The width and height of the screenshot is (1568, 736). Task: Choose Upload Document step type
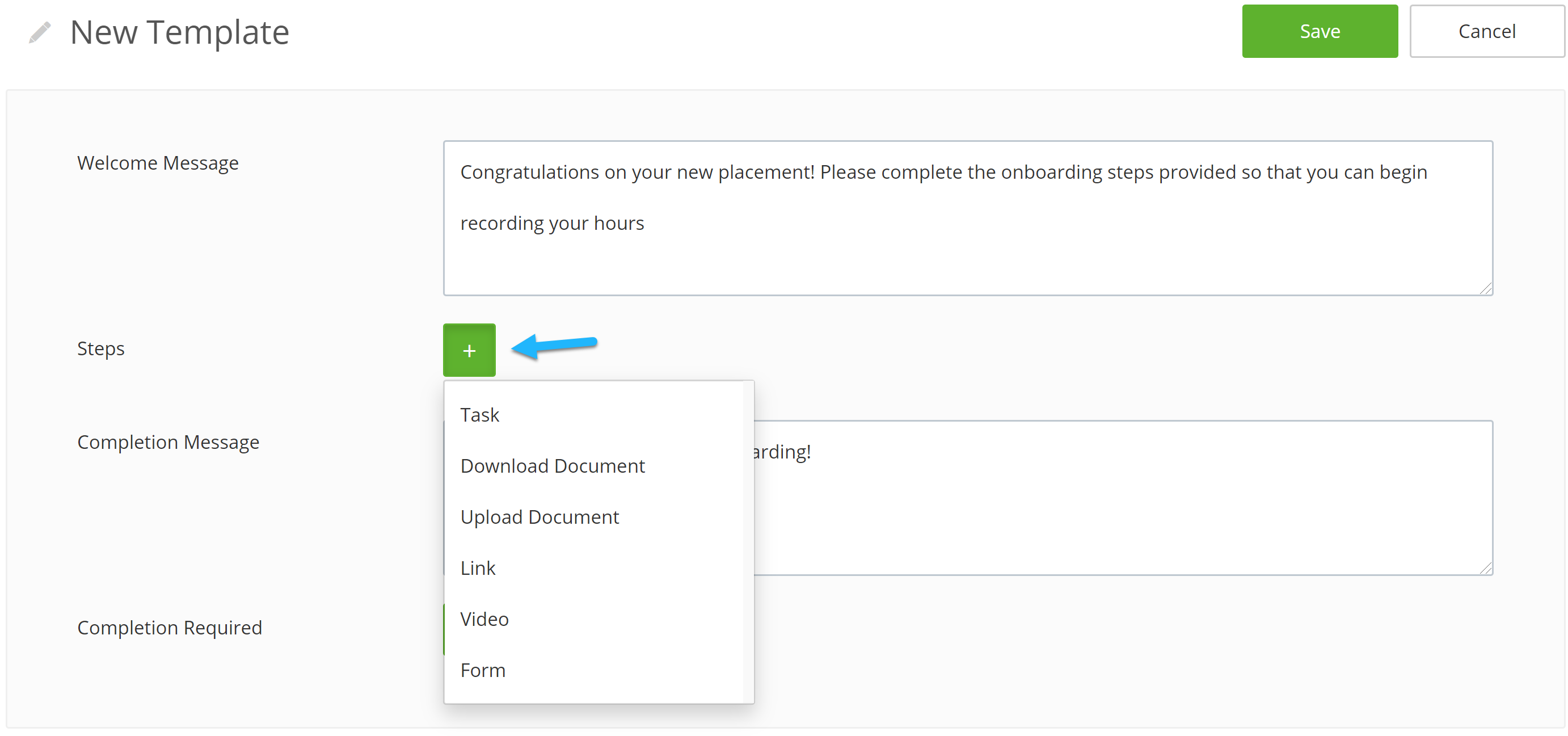pos(593,517)
